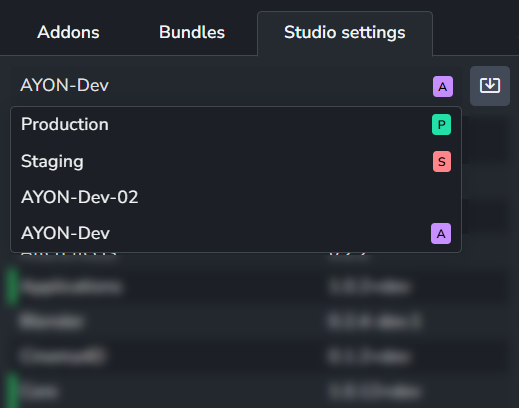
Task: Select the blurred Blender addon row
Action: [x=257, y=322]
